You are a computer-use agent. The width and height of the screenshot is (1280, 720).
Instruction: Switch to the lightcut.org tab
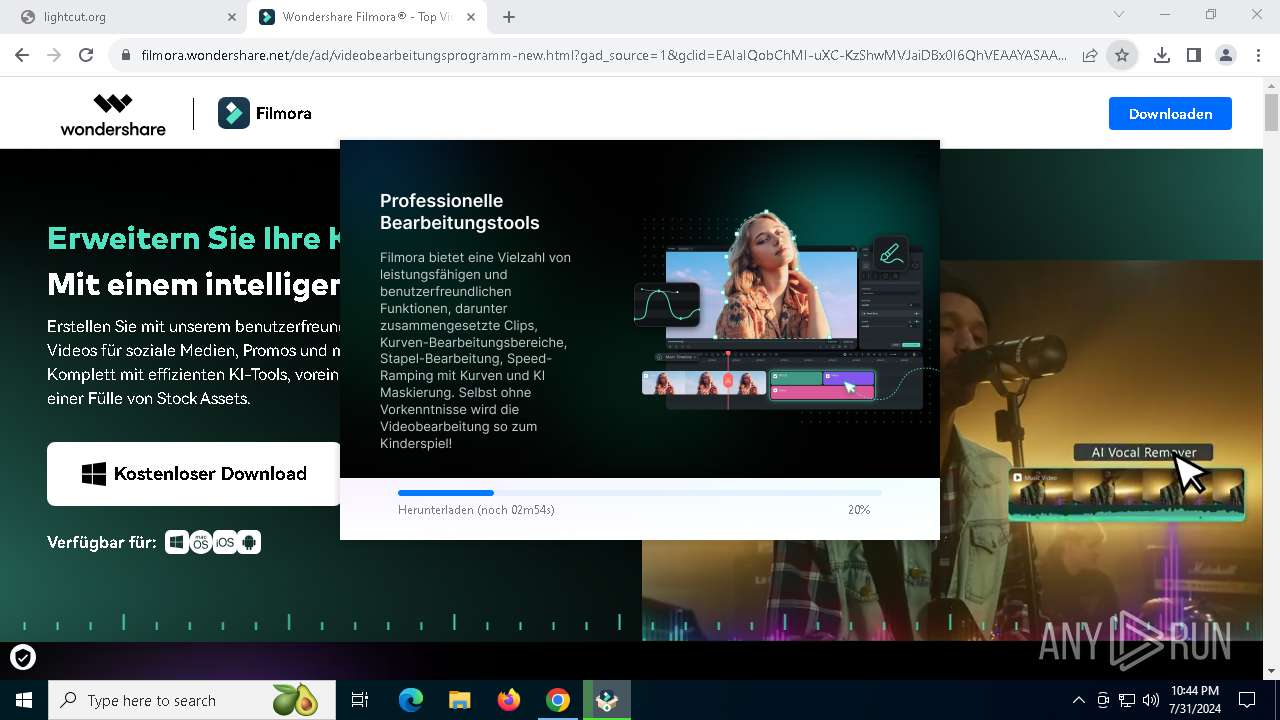click(x=125, y=17)
